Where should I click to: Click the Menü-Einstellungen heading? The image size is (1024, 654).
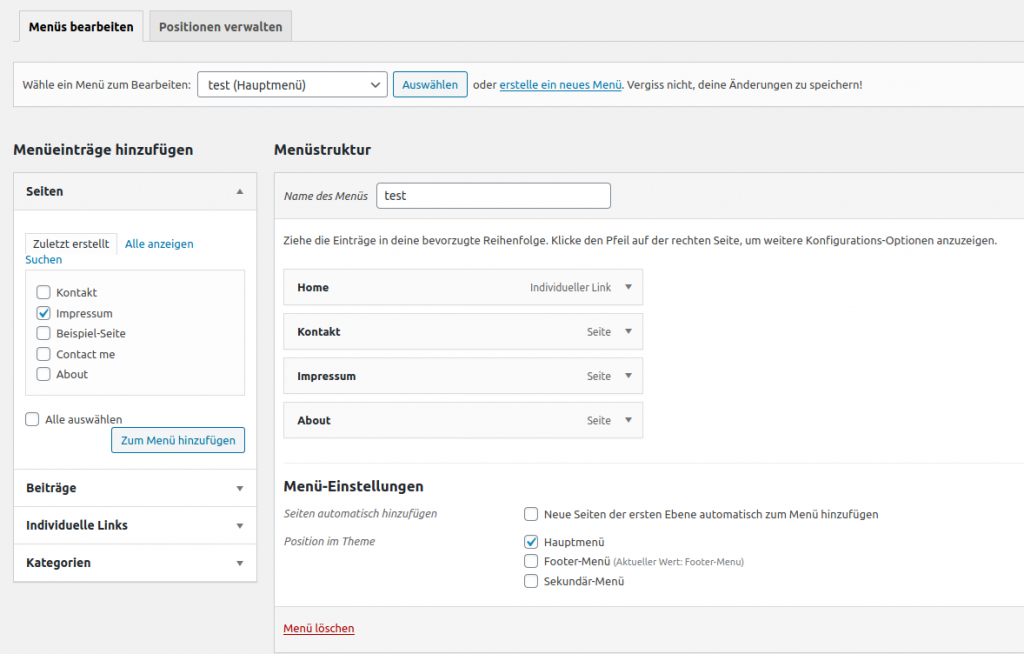pyautogui.click(x=353, y=486)
